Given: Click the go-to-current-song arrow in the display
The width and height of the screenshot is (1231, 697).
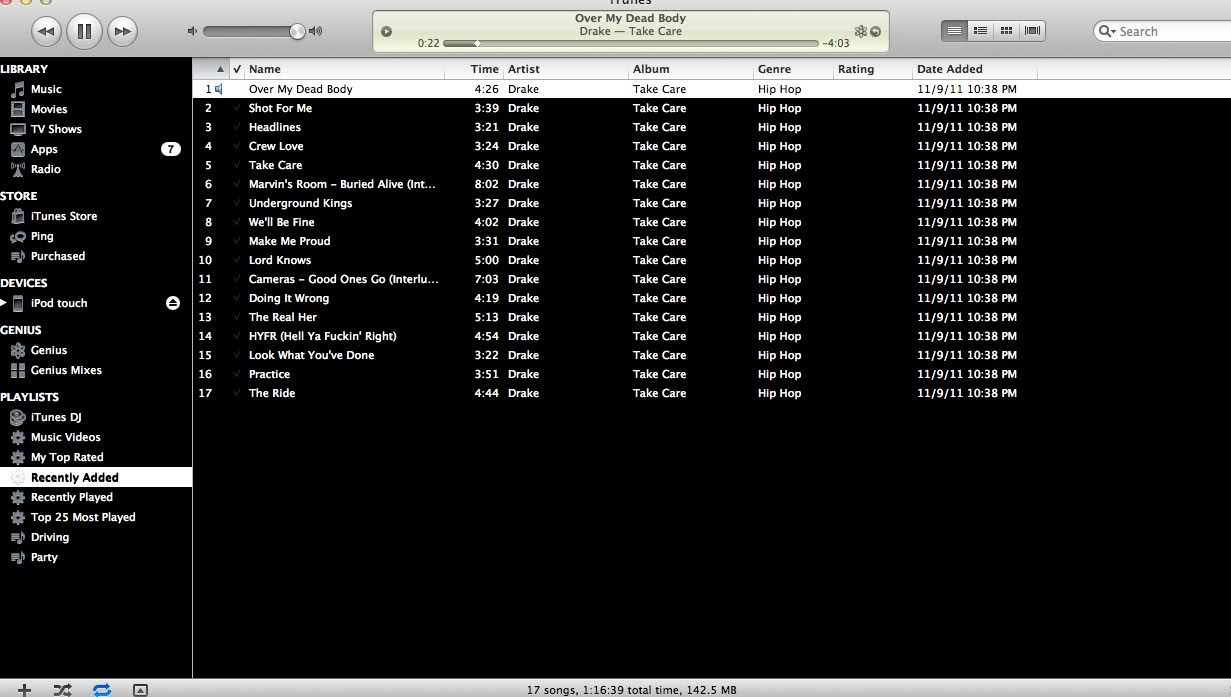Looking at the screenshot, I should pyautogui.click(x=876, y=31).
